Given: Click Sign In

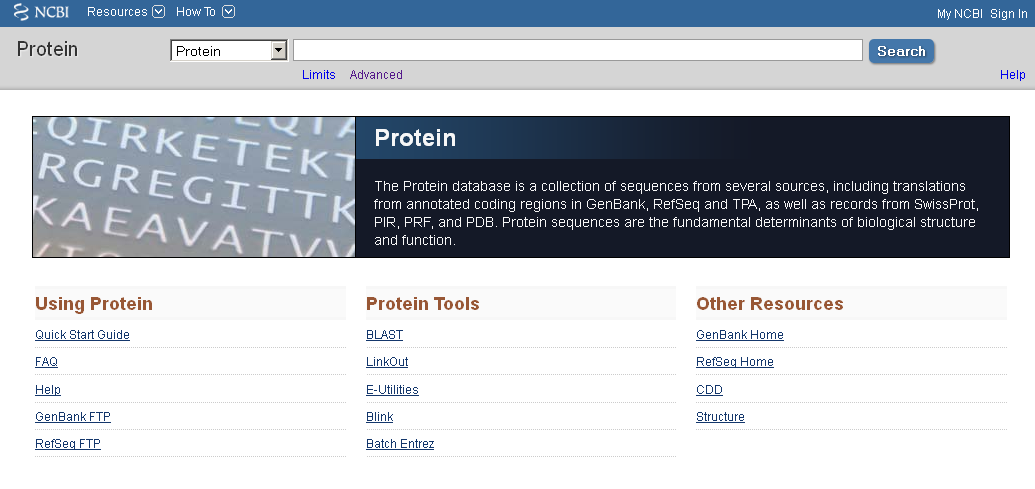Looking at the screenshot, I should (x=1008, y=14).
